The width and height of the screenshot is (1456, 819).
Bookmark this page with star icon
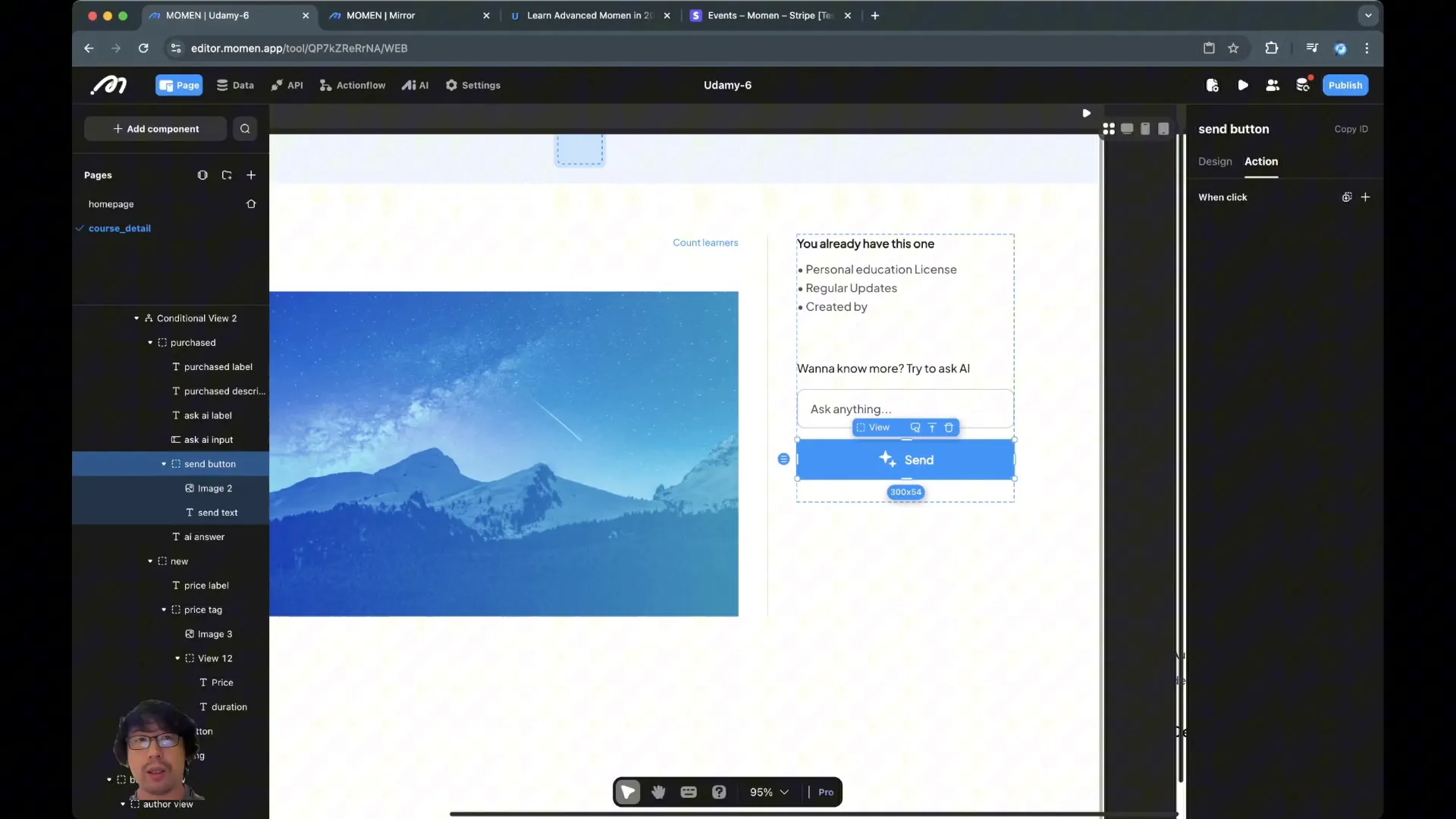tap(1234, 48)
